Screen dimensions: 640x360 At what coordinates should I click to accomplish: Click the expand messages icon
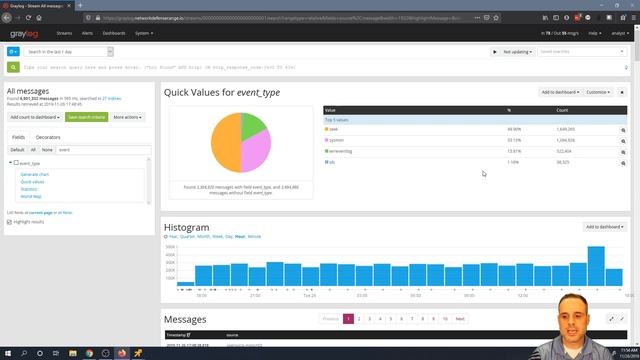tap(611, 319)
